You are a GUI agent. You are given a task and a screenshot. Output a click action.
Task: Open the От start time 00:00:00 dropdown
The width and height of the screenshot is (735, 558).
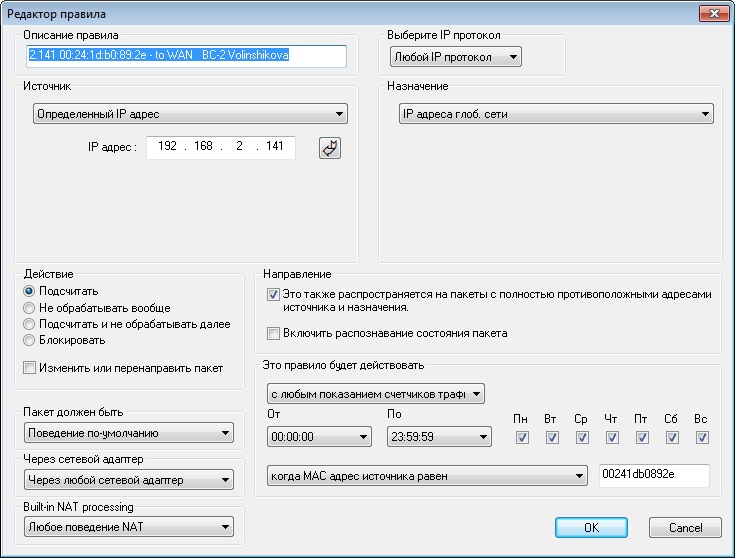click(319, 437)
